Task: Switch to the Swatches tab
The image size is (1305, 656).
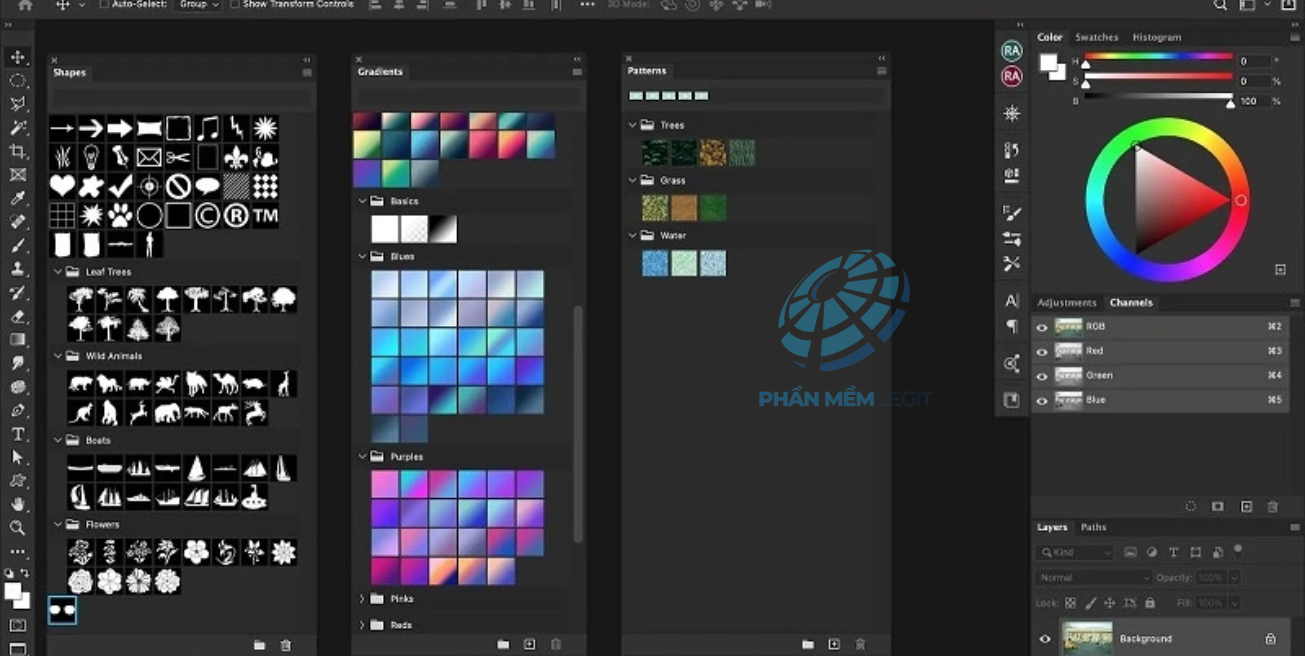Action: (1096, 37)
